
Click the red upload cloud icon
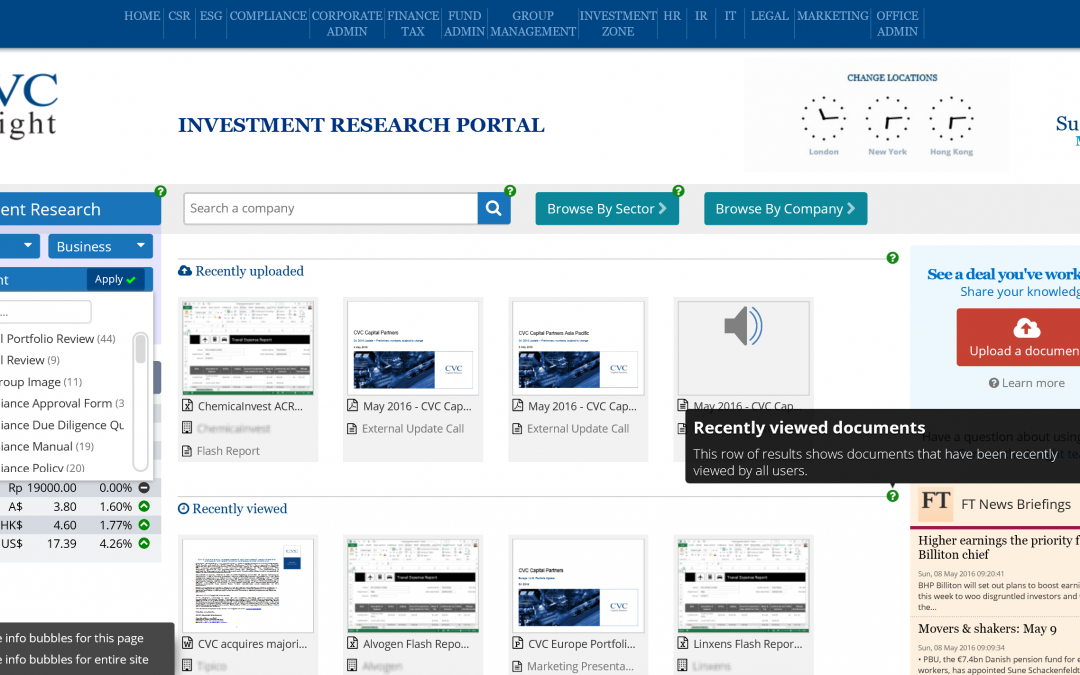1026,328
